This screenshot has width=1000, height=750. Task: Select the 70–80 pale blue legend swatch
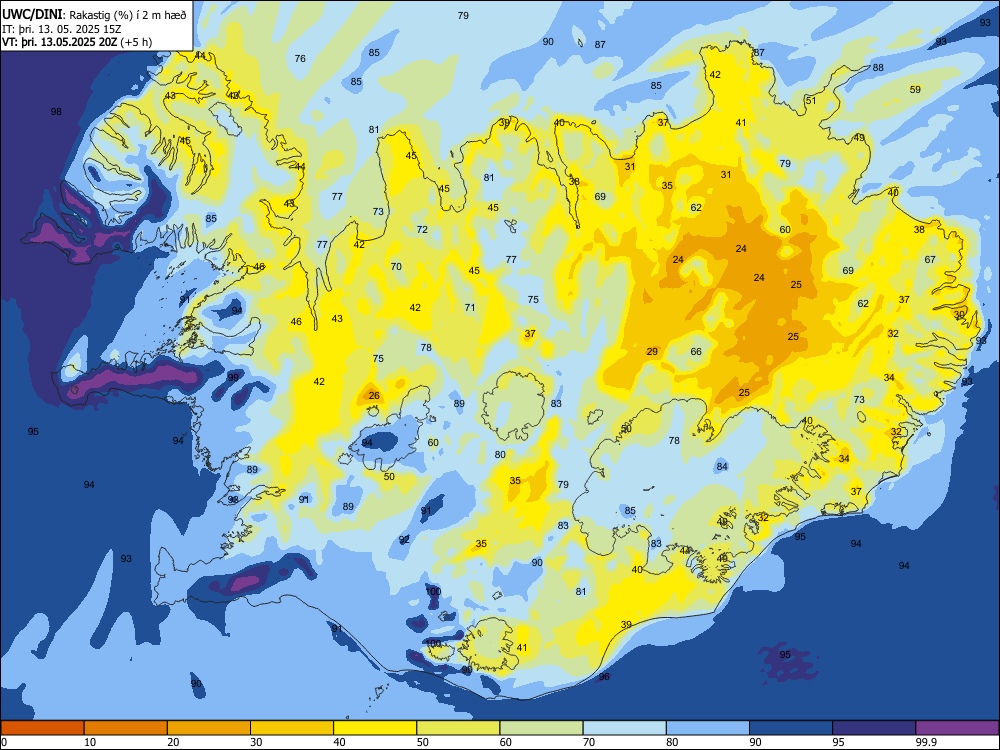point(624,728)
